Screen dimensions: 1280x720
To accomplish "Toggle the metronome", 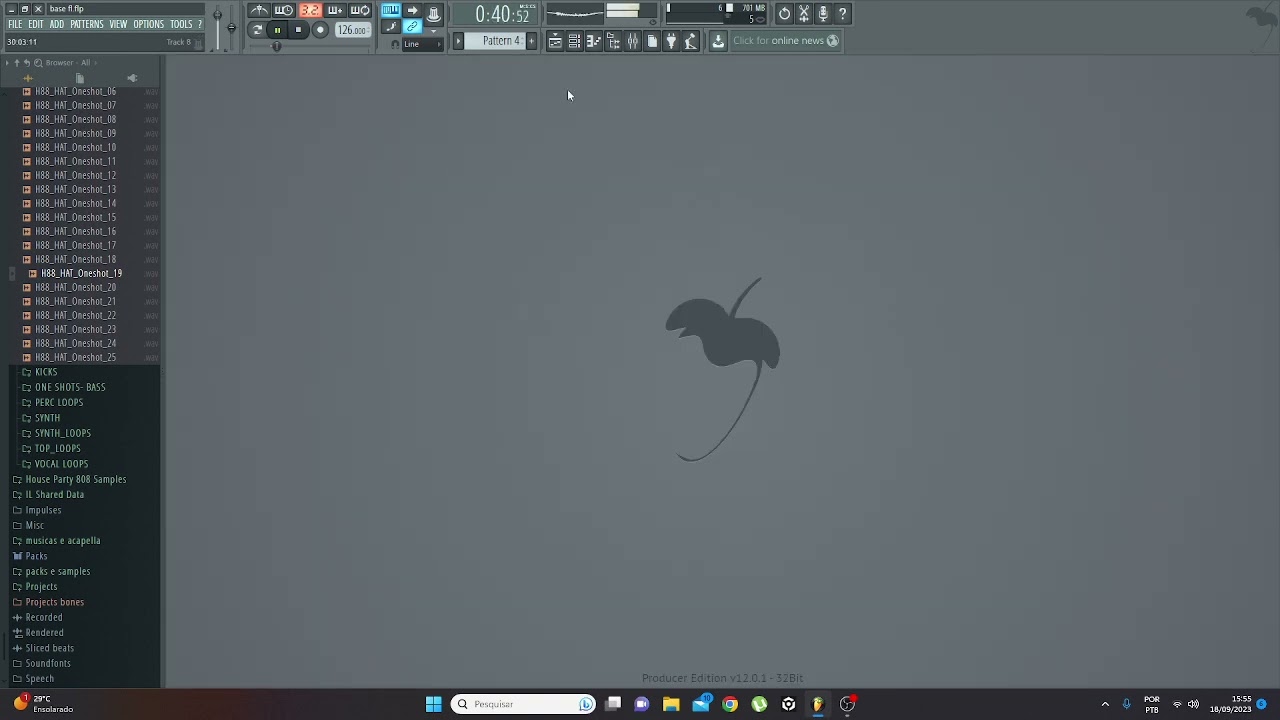I will (x=259, y=11).
